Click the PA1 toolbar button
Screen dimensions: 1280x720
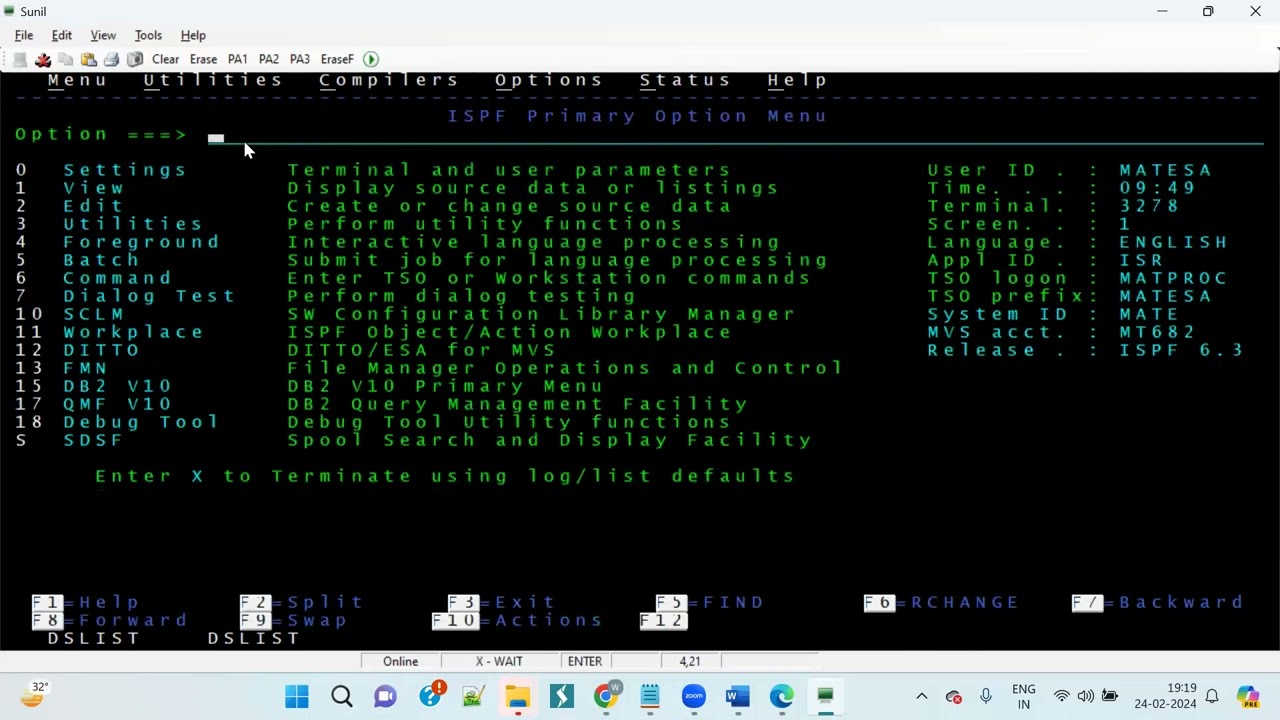tap(237, 59)
